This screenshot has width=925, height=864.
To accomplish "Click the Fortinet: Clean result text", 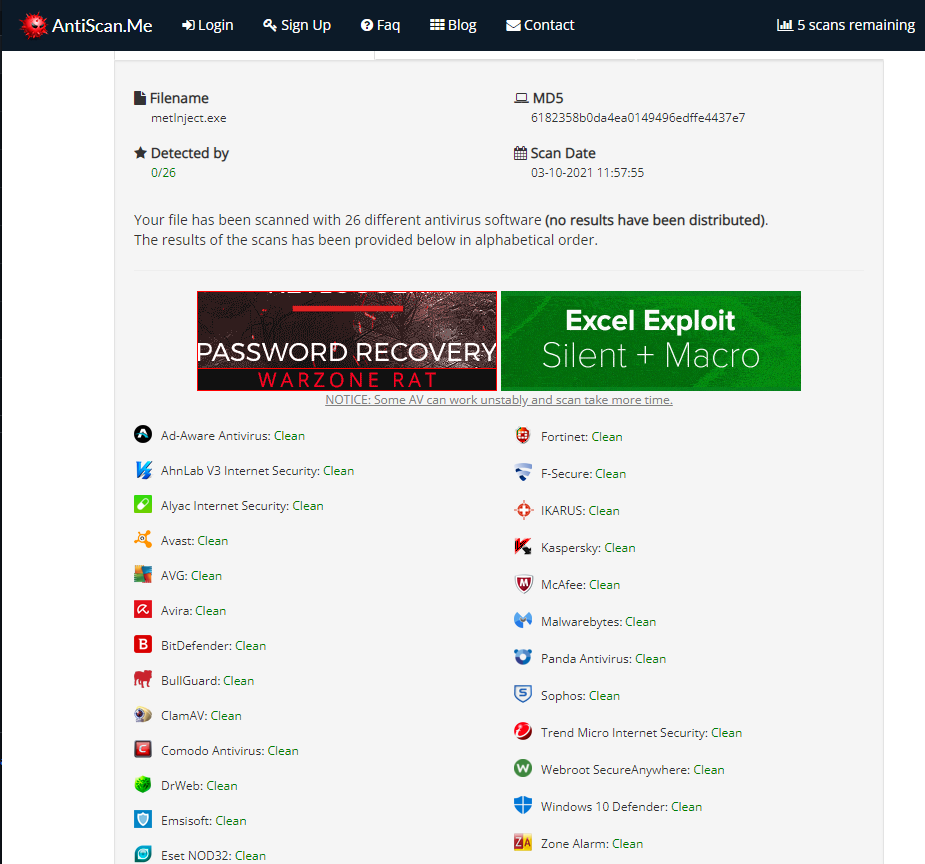I will pyautogui.click(x=582, y=437).
